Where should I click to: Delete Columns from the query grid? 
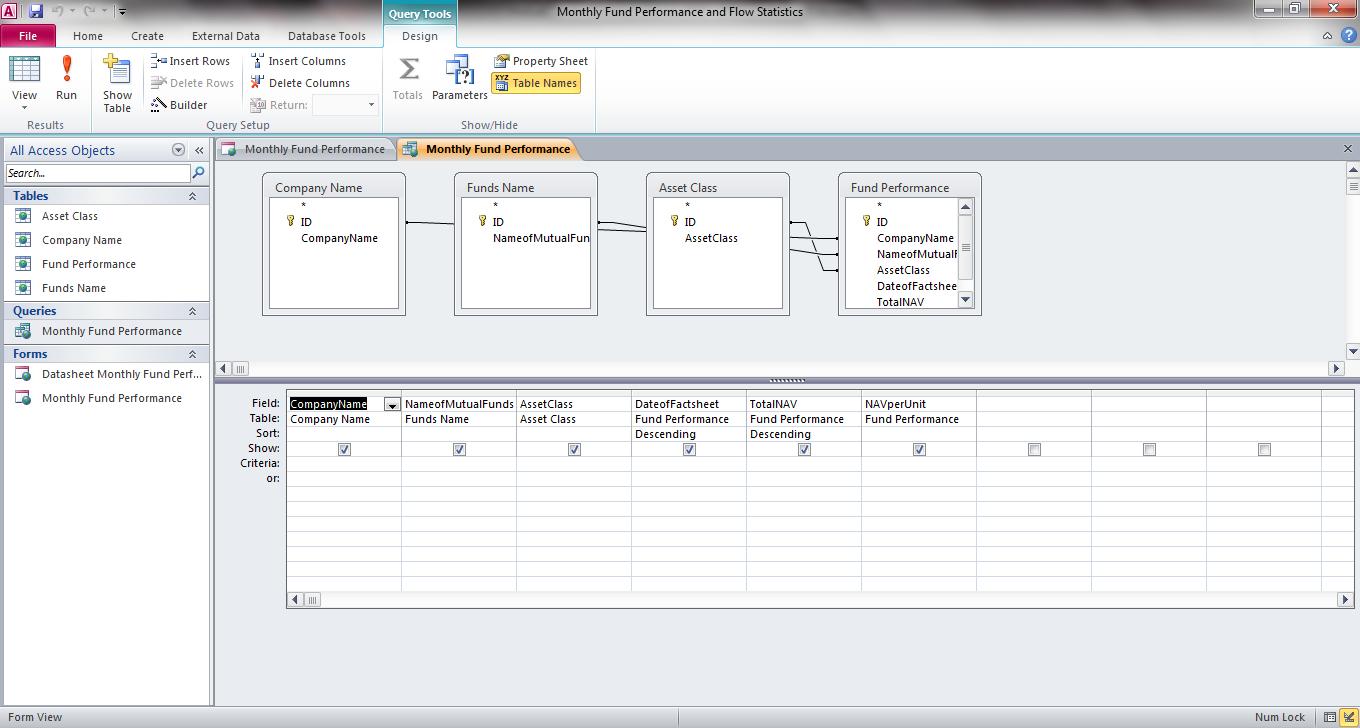coord(300,83)
